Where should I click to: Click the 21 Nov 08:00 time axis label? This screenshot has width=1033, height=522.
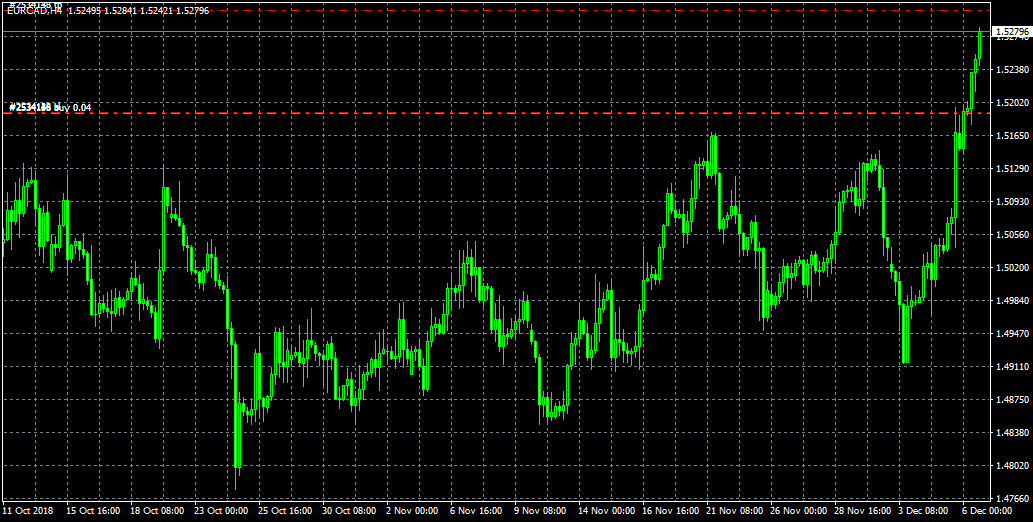pyautogui.click(x=731, y=510)
